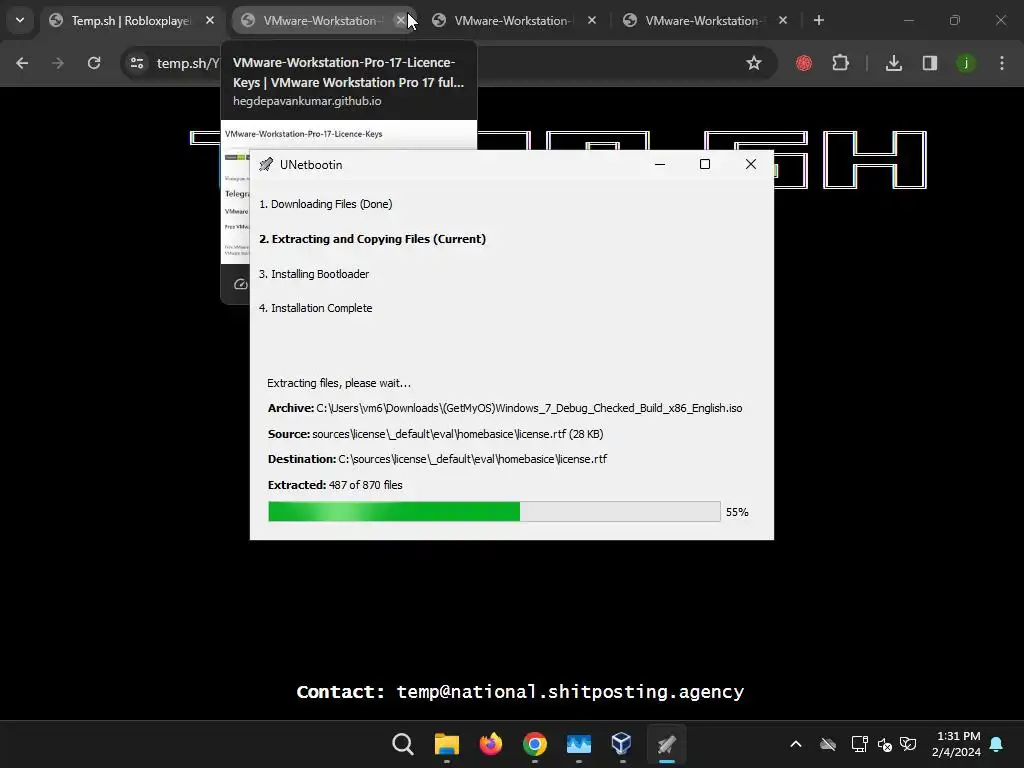Click the Contact email address on page
1024x768 pixels.
(x=570, y=692)
